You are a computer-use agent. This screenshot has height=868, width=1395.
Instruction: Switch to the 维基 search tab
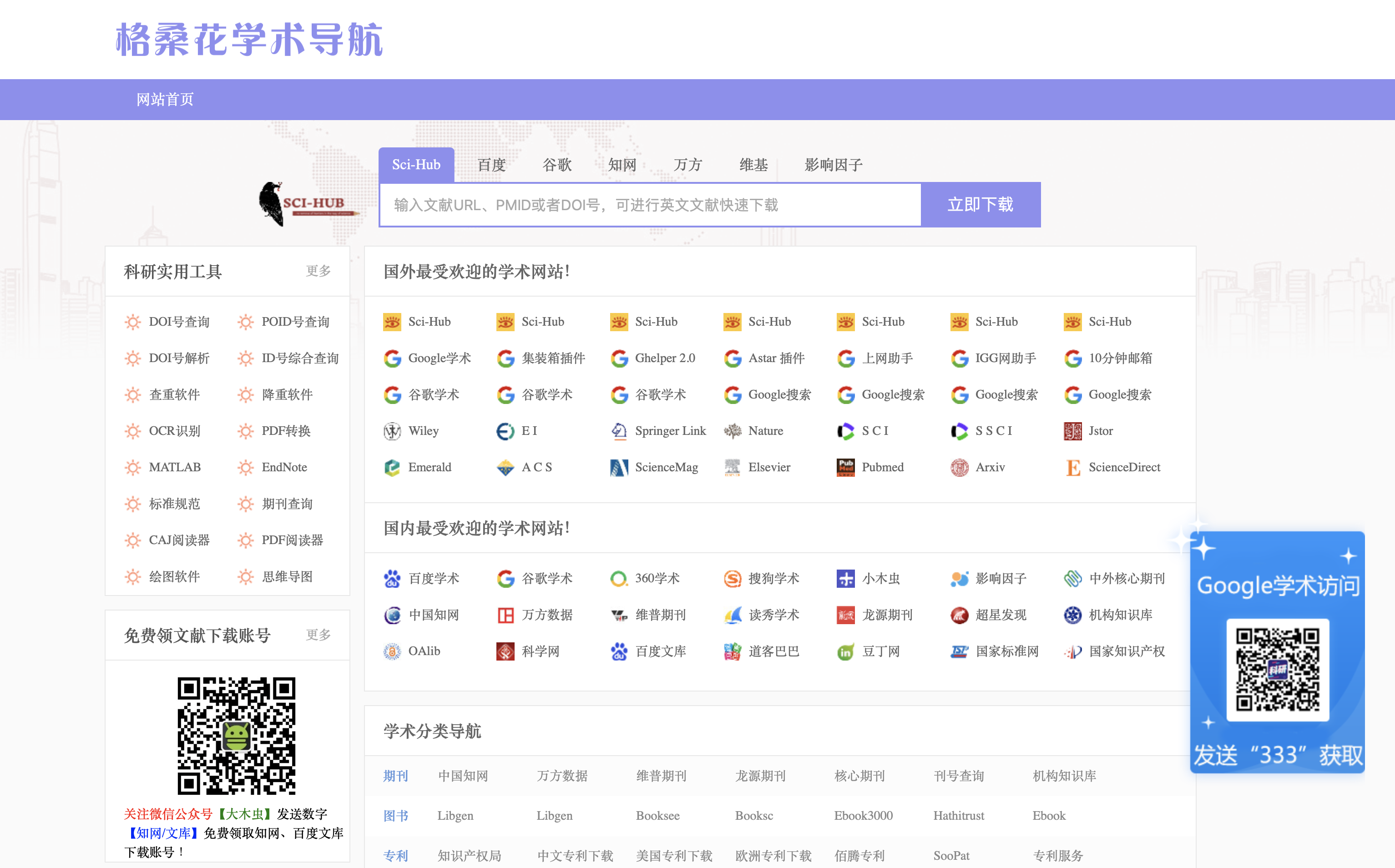pos(753,165)
